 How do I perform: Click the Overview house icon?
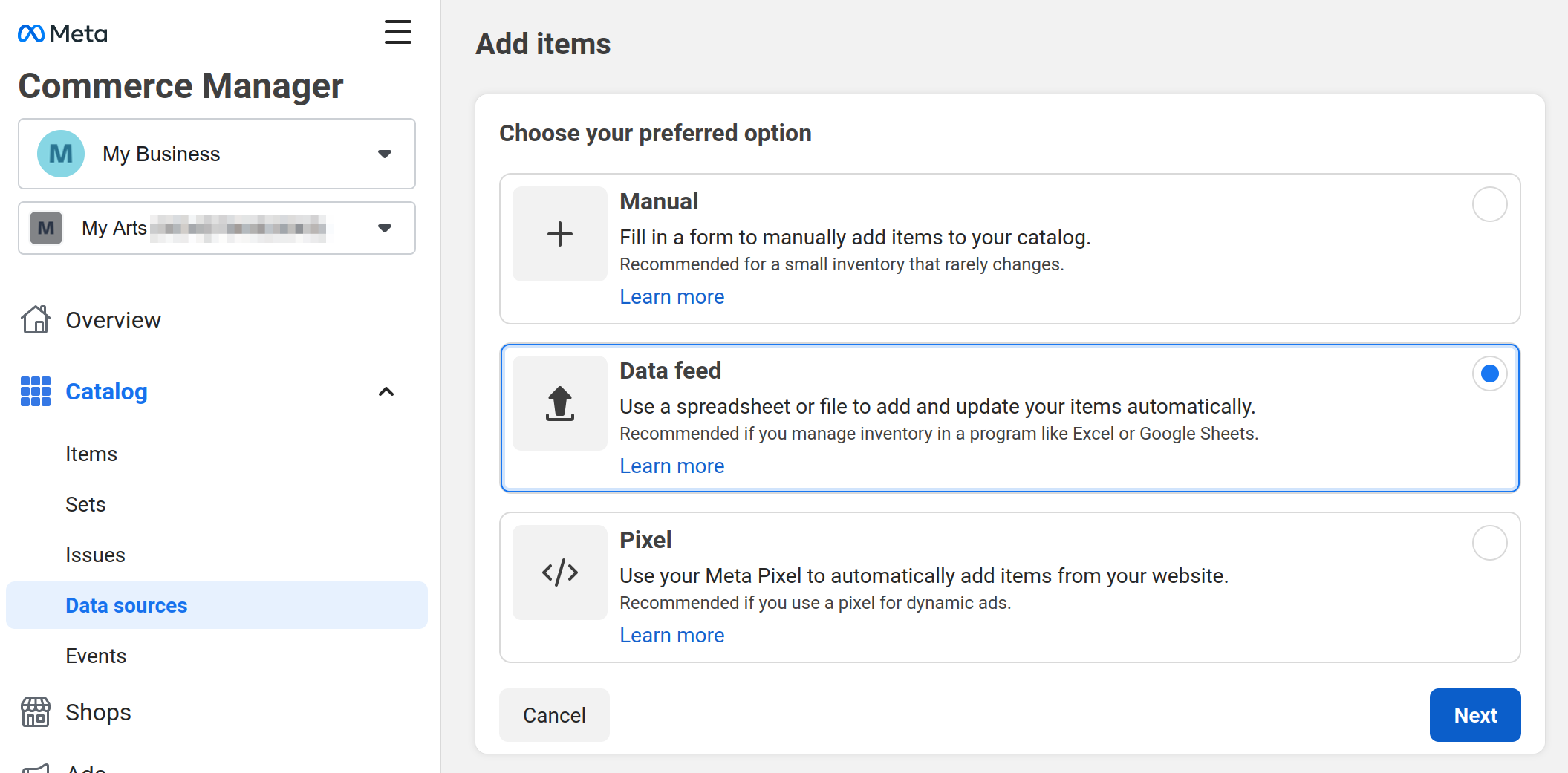(35, 319)
